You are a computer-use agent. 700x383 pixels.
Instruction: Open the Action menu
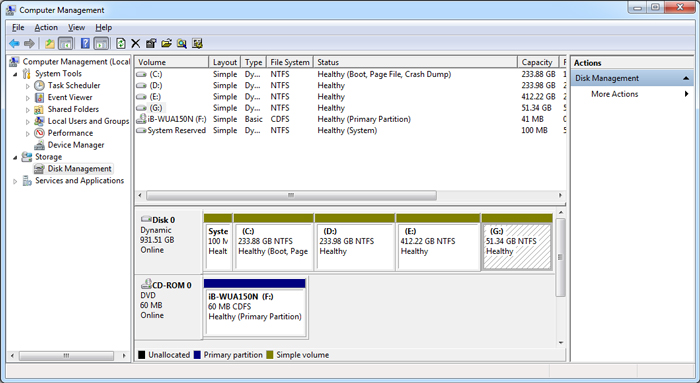click(x=46, y=28)
